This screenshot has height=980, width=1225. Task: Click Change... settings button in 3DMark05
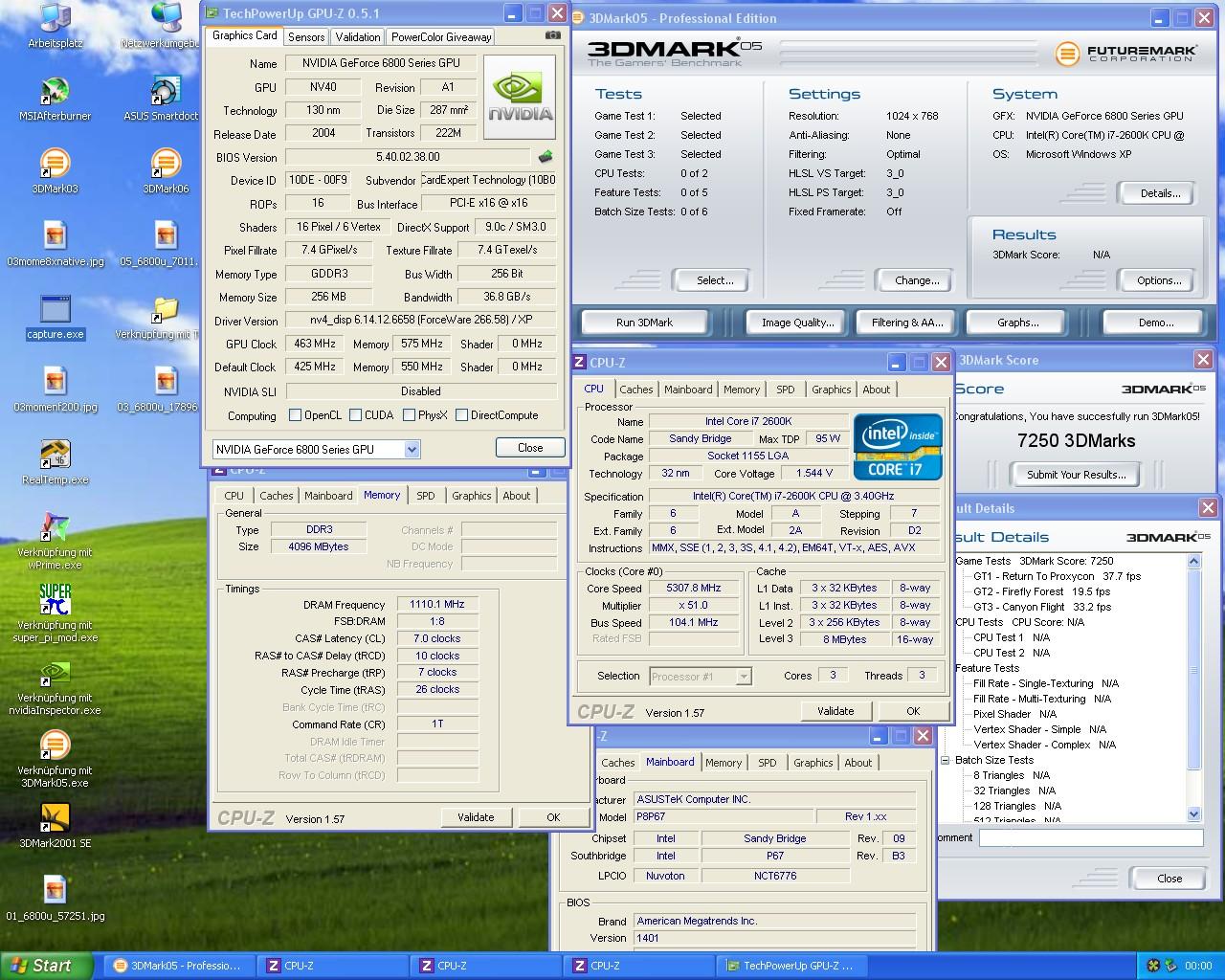(x=917, y=280)
